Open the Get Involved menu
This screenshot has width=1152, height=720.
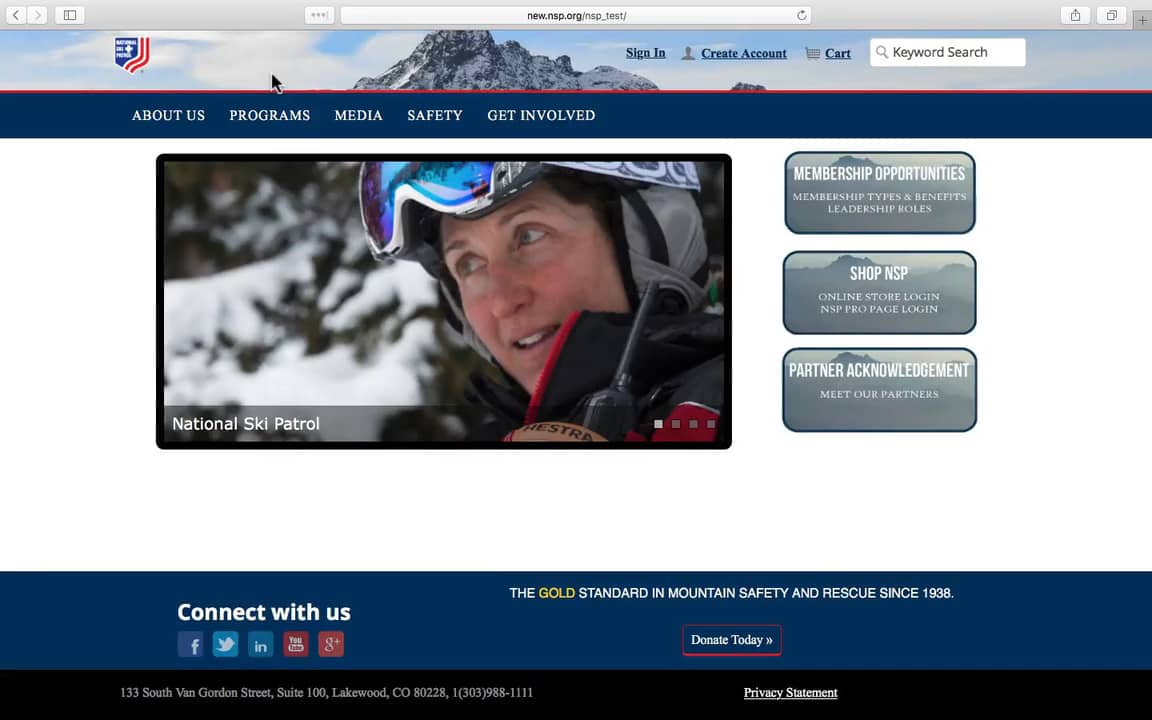point(541,115)
